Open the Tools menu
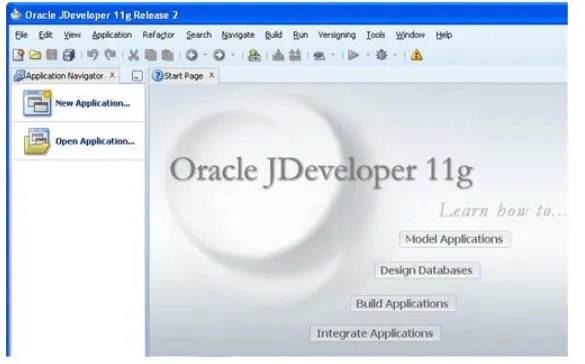 click(x=375, y=35)
